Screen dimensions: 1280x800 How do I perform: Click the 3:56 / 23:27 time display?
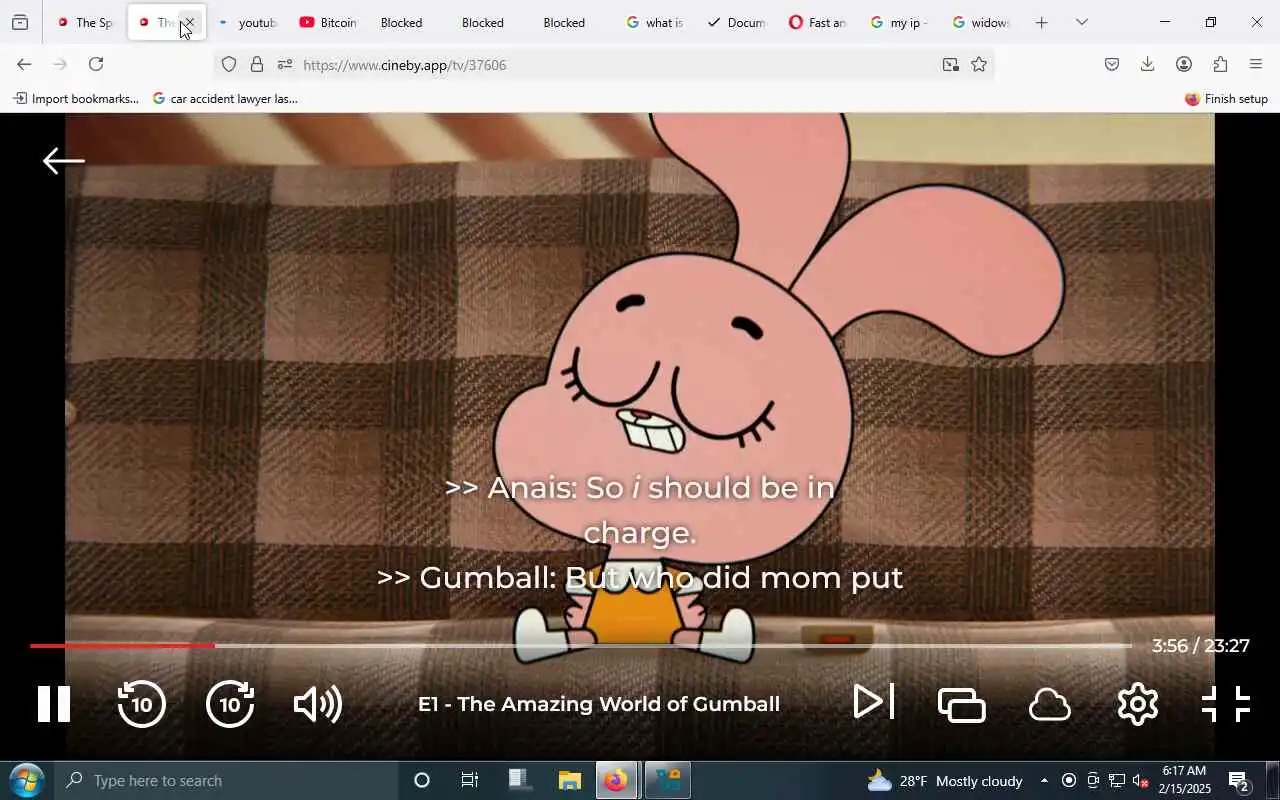pyautogui.click(x=1200, y=646)
